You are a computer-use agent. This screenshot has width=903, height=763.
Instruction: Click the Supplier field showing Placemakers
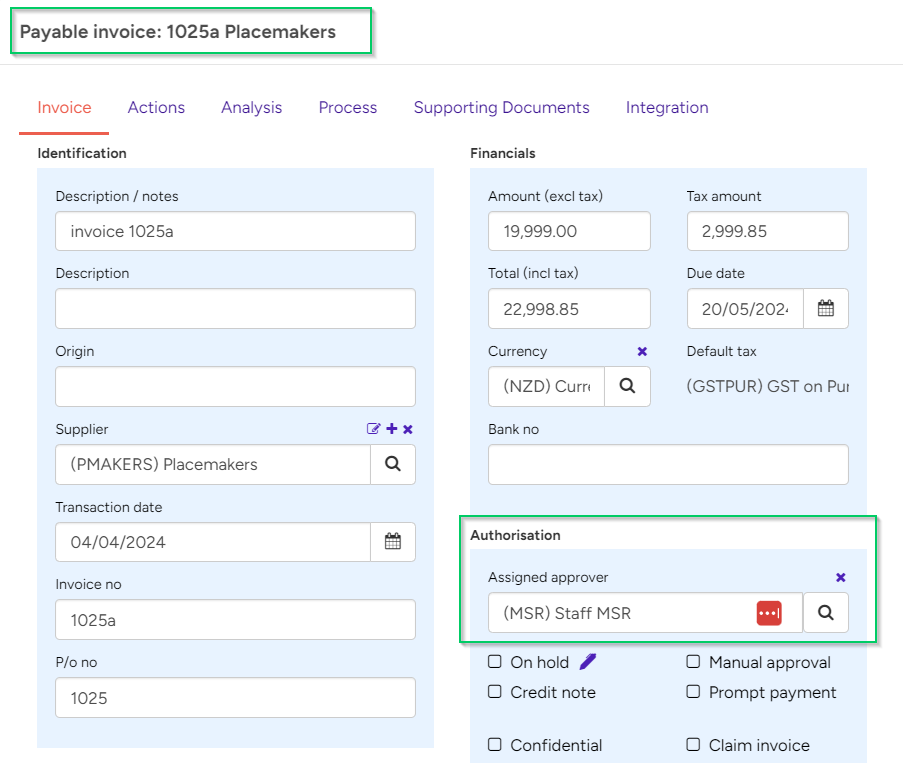tap(213, 464)
